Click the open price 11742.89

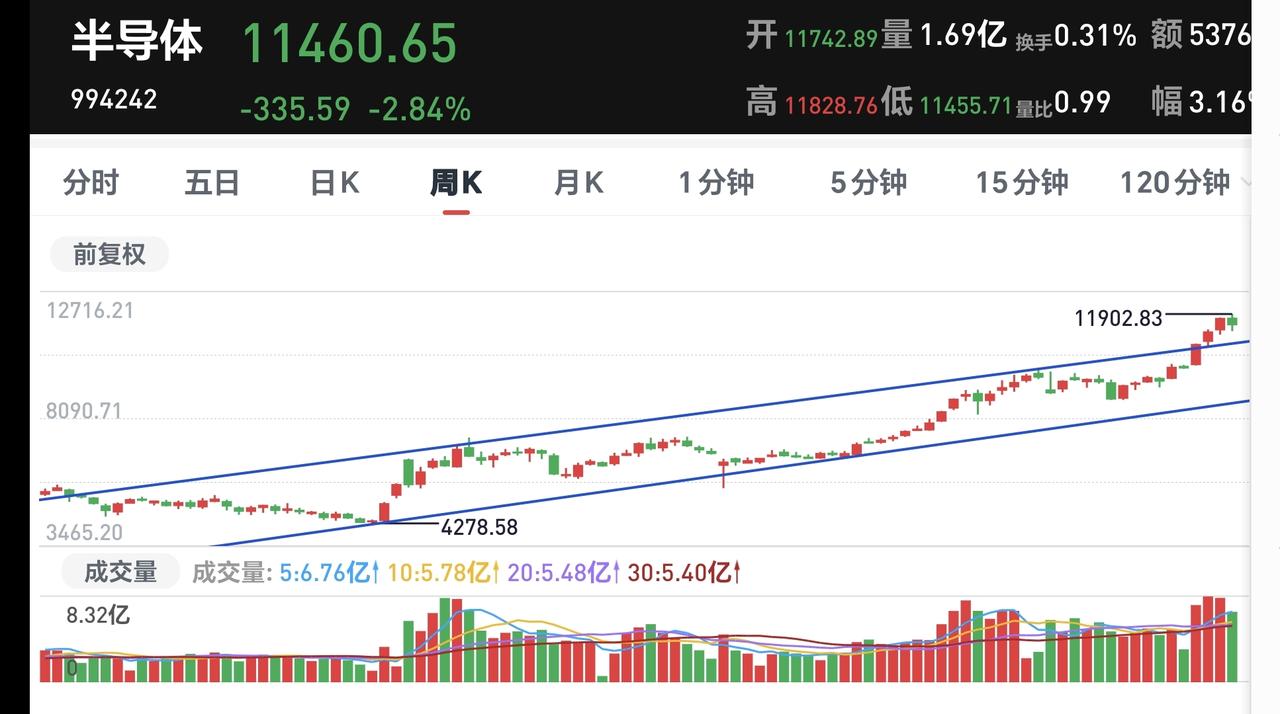click(x=830, y=38)
